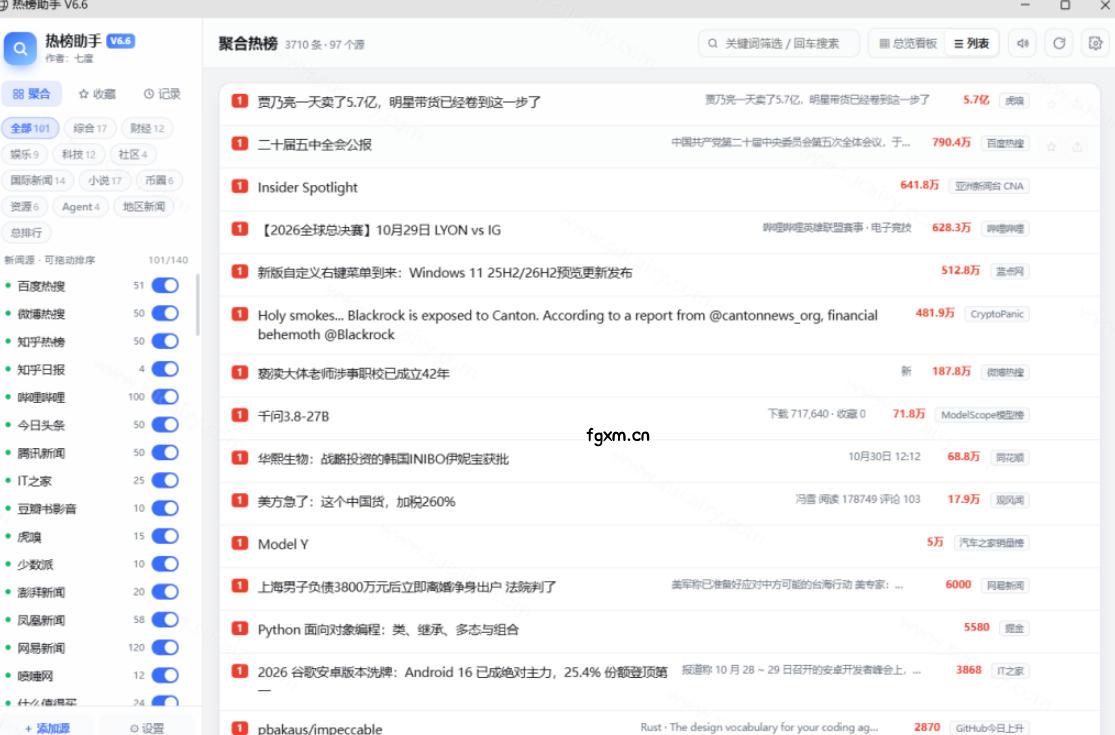The height and width of the screenshot is (735, 1115).
Task: Open settings gear icon at top right
Action: click(1095, 43)
